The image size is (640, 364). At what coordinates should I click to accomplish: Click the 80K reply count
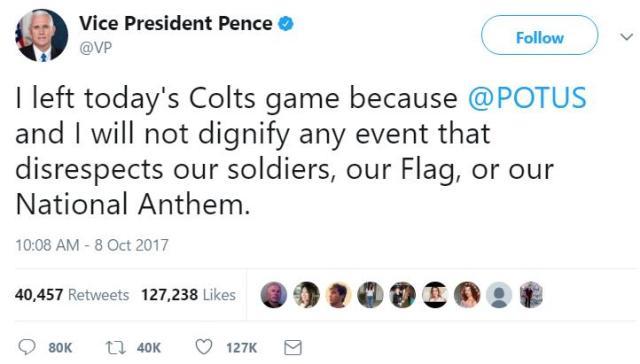tap(60, 348)
